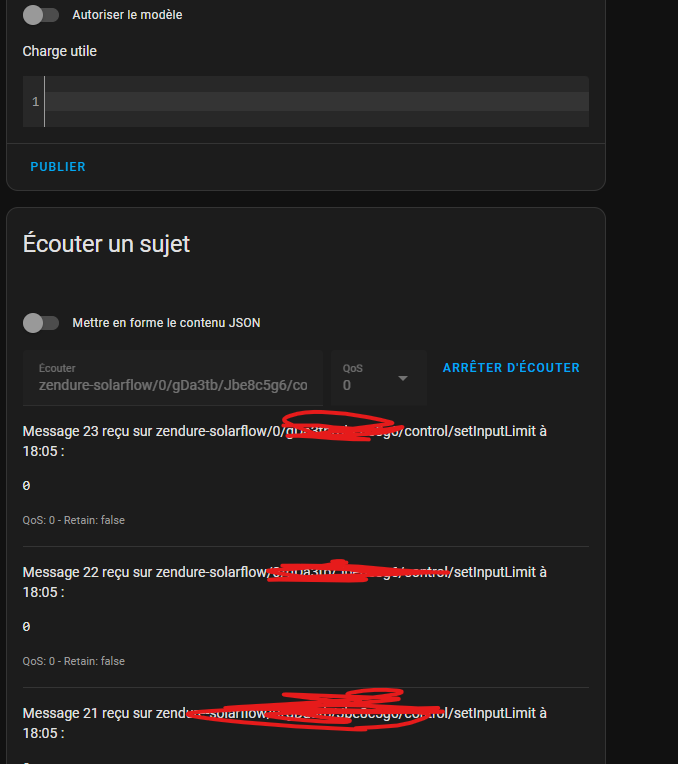The image size is (678, 764).
Task: Click the Charge utile label
Action: (x=59, y=51)
